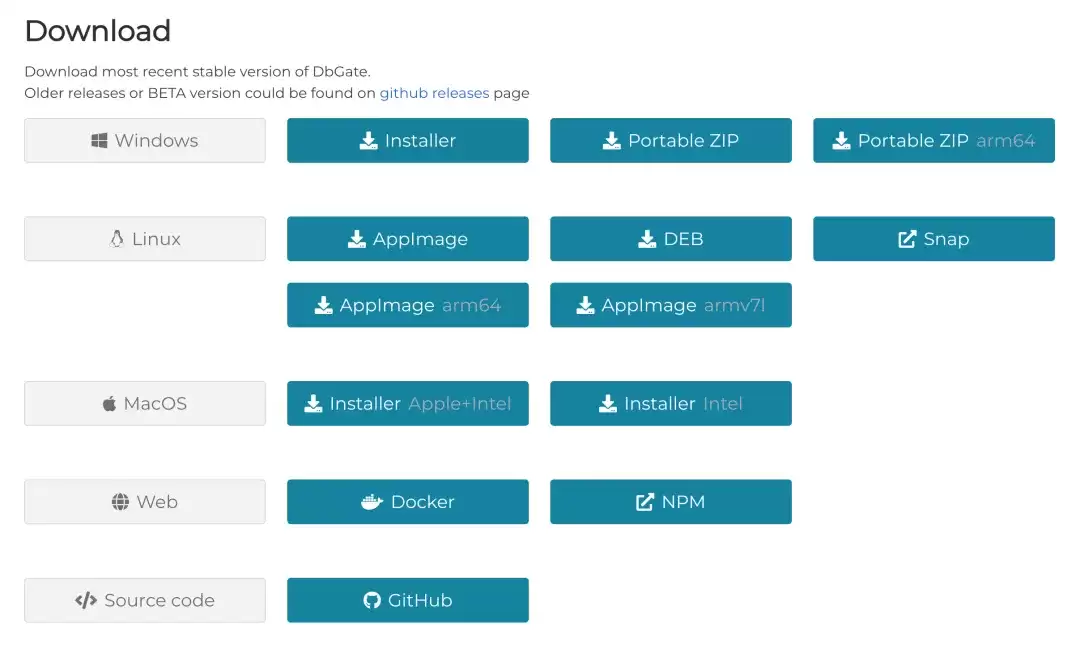Click the globe icon beside Web
Image resolution: width=1080 pixels, height=653 pixels.
(x=120, y=502)
